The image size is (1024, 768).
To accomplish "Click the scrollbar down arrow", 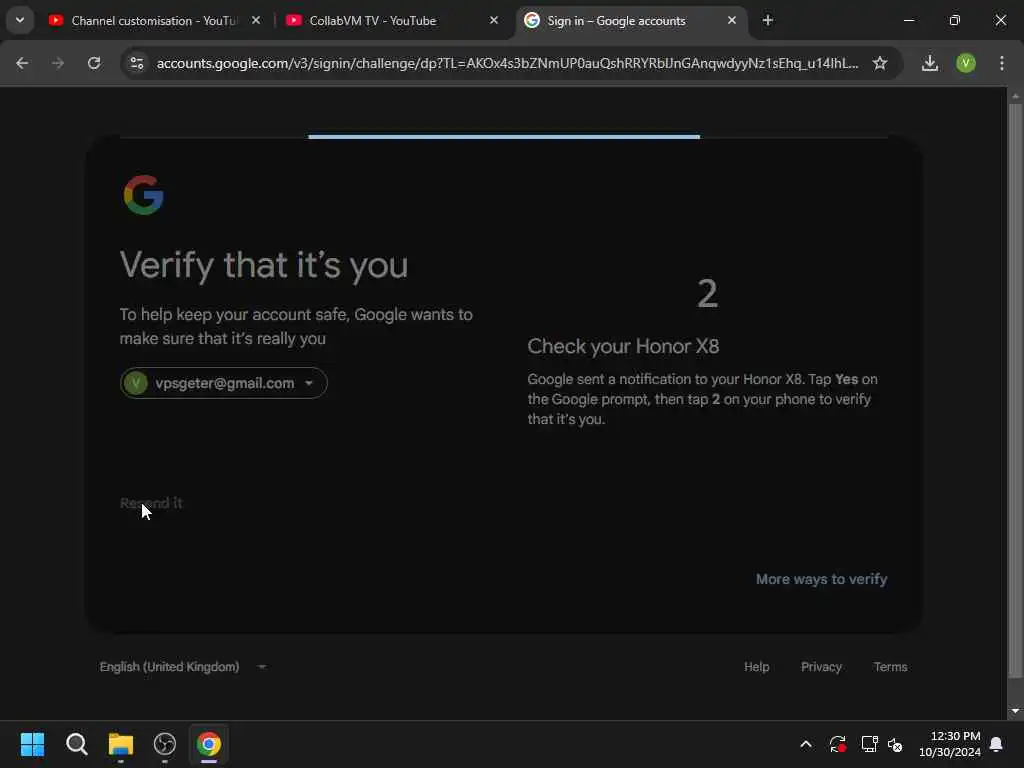I will (1015, 711).
